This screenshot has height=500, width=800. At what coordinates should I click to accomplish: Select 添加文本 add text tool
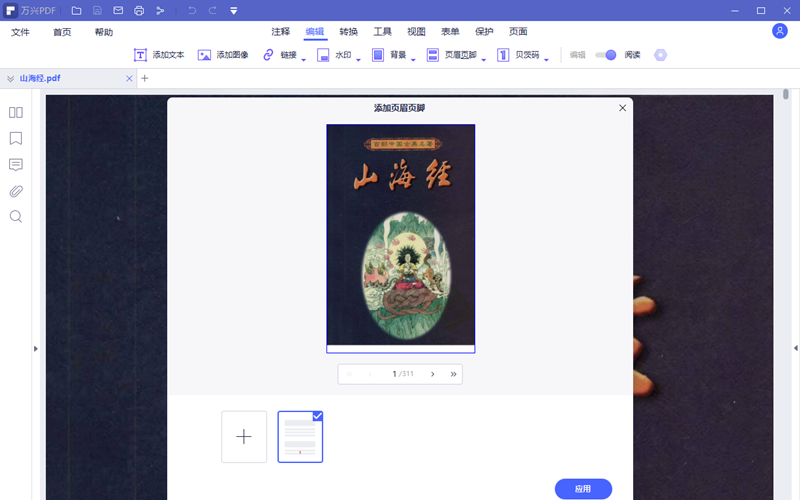pos(159,55)
